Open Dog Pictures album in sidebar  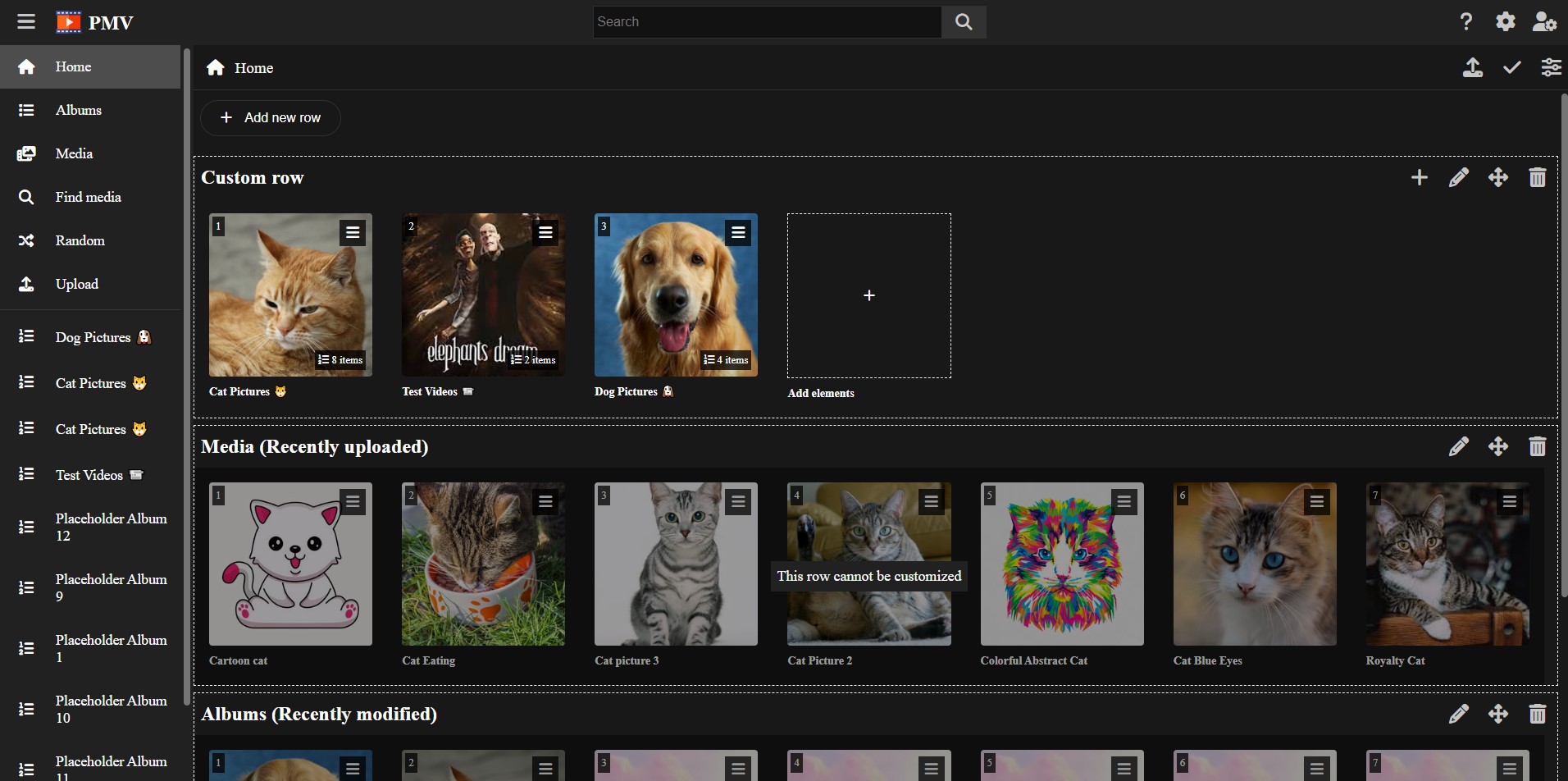[90, 337]
